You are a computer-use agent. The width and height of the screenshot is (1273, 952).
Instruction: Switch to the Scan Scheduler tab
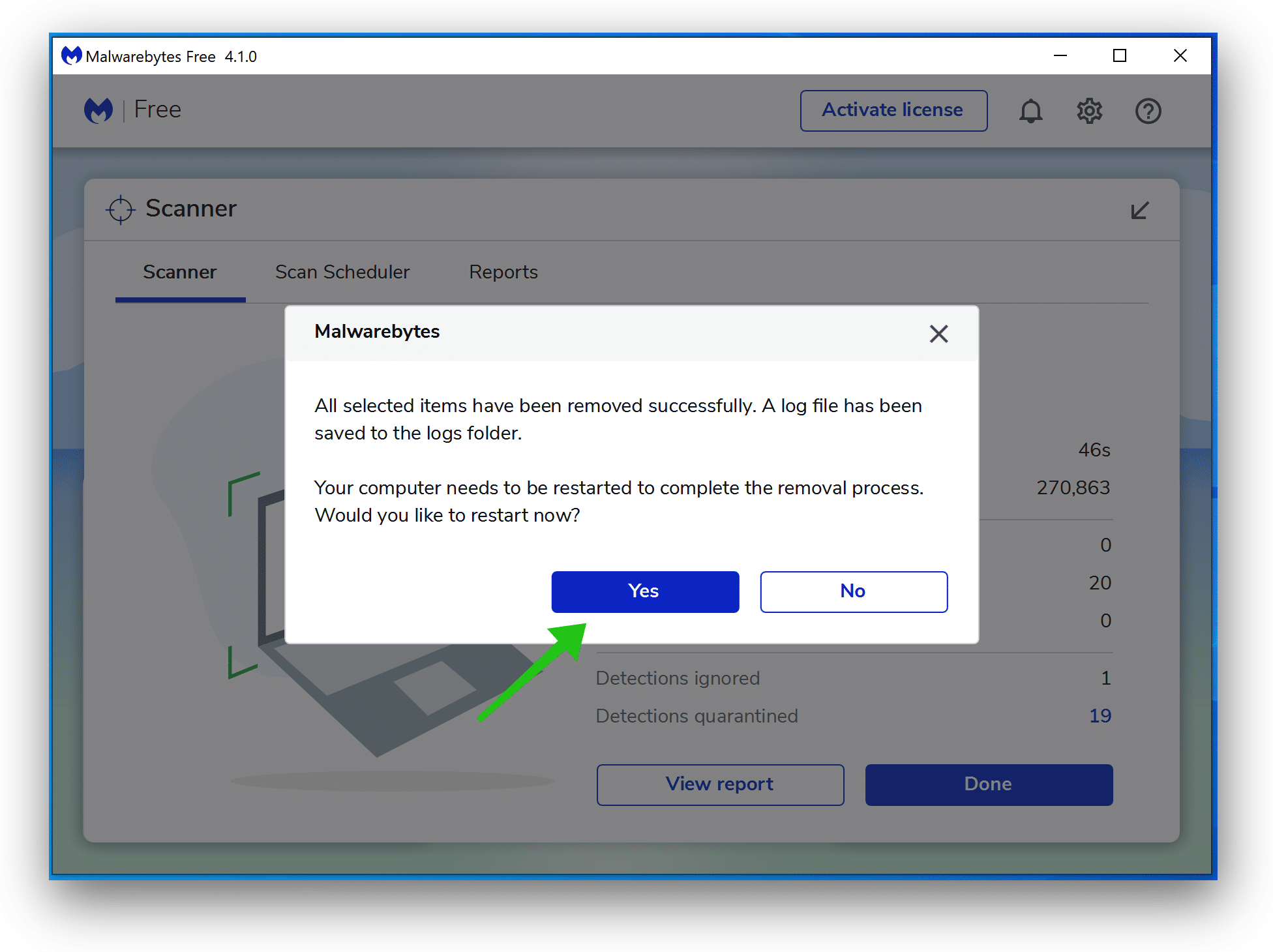point(344,272)
